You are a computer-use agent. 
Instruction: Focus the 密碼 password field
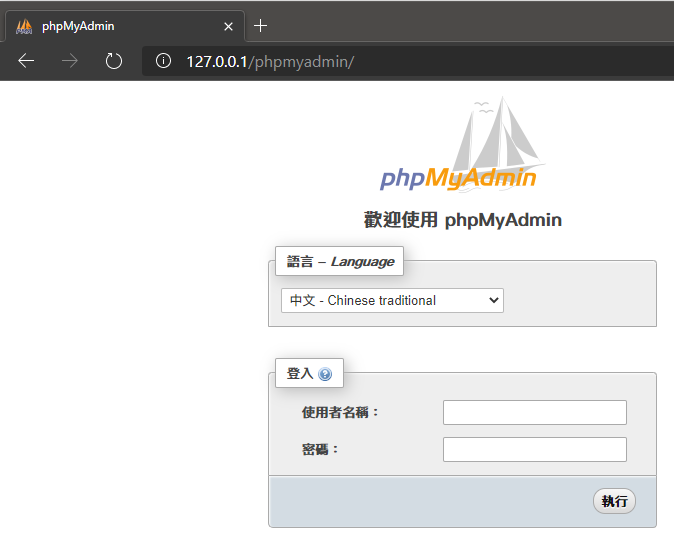[x=534, y=449]
